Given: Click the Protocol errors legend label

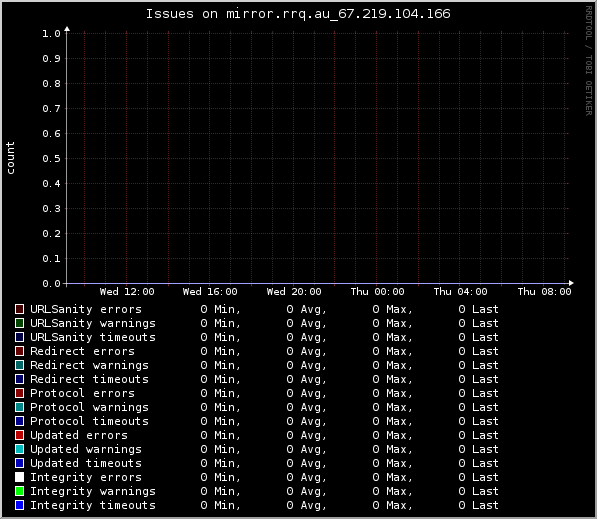Looking at the screenshot, I should click(82, 393).
